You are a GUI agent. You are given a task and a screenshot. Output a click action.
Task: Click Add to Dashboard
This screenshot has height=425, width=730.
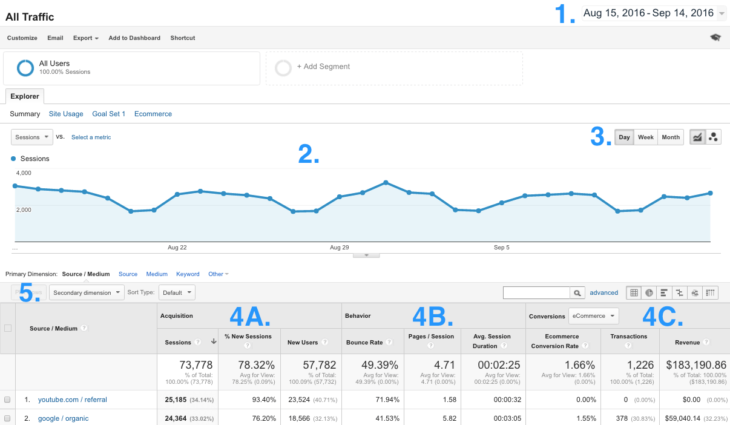(x=134, y=38)
